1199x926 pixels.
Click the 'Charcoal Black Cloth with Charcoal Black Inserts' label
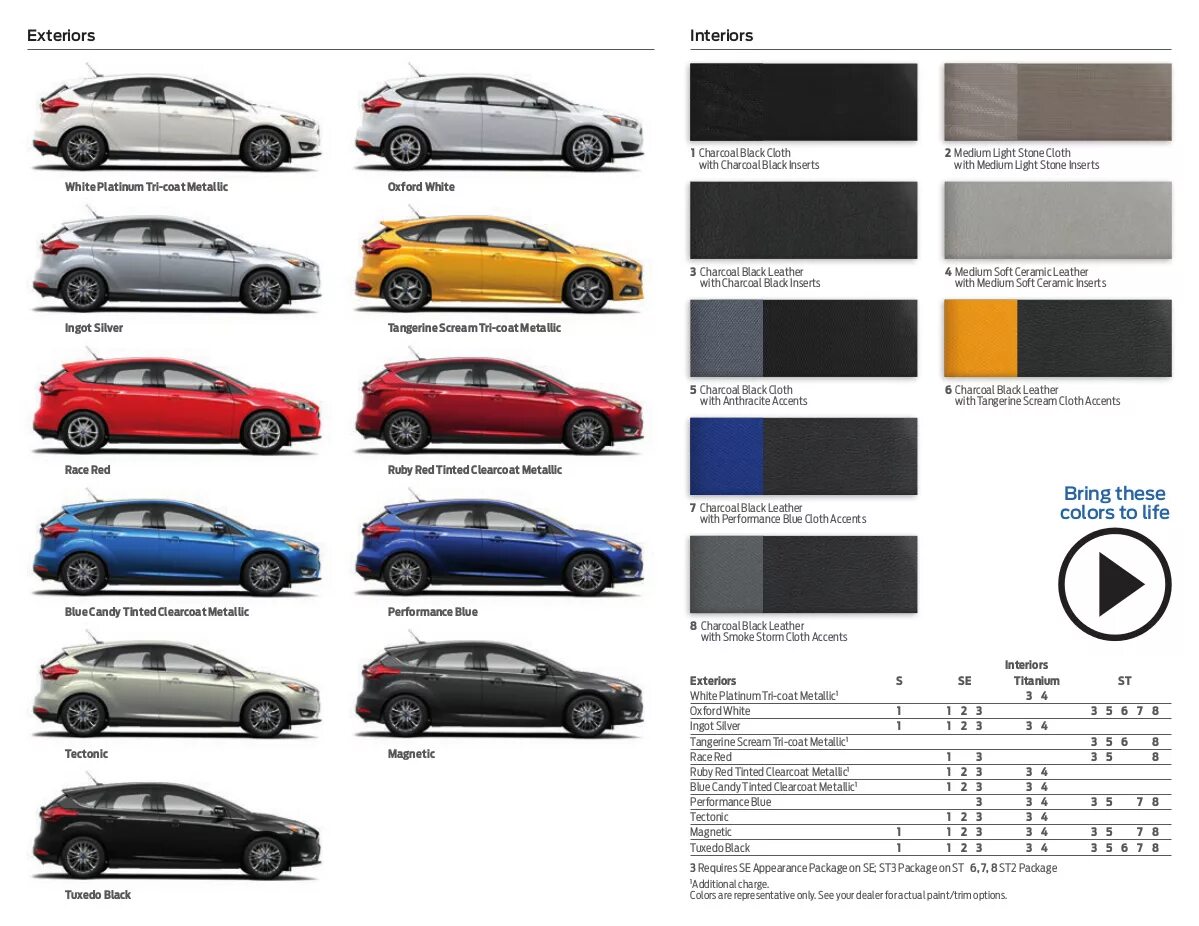pyautogui.click(x=755, y=159)
